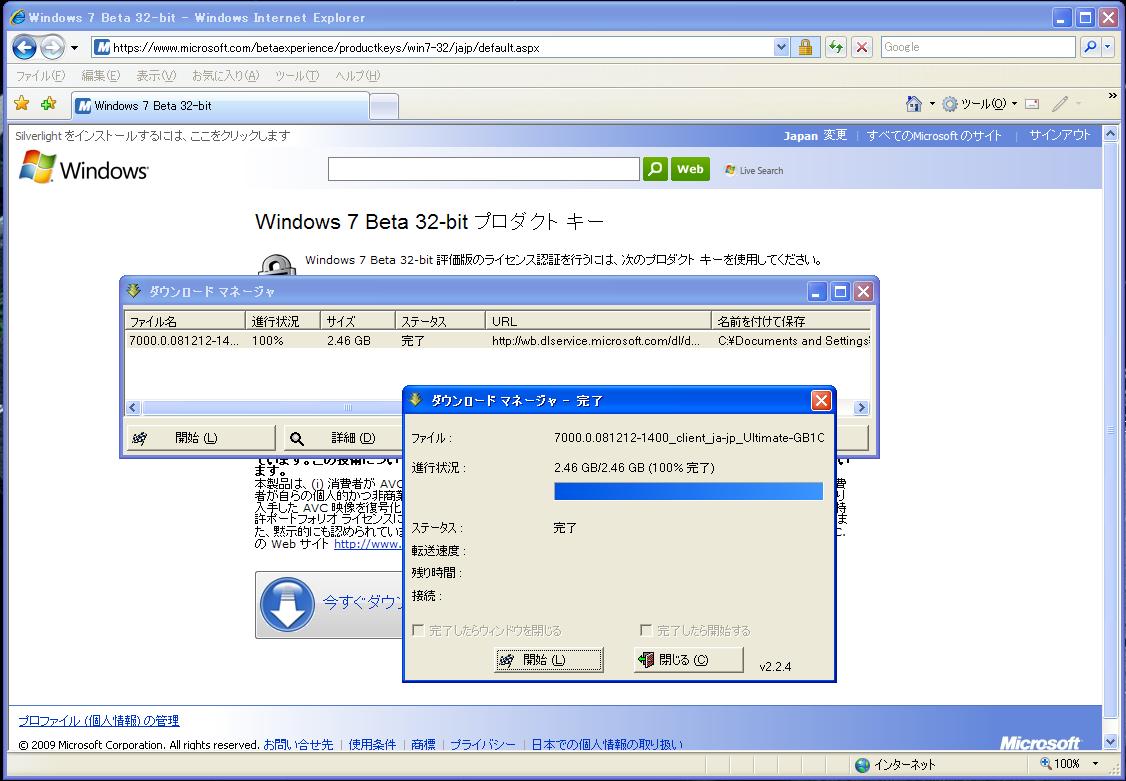
Task: Open the ツール(T) menu in menu bar
Action: 297,75
